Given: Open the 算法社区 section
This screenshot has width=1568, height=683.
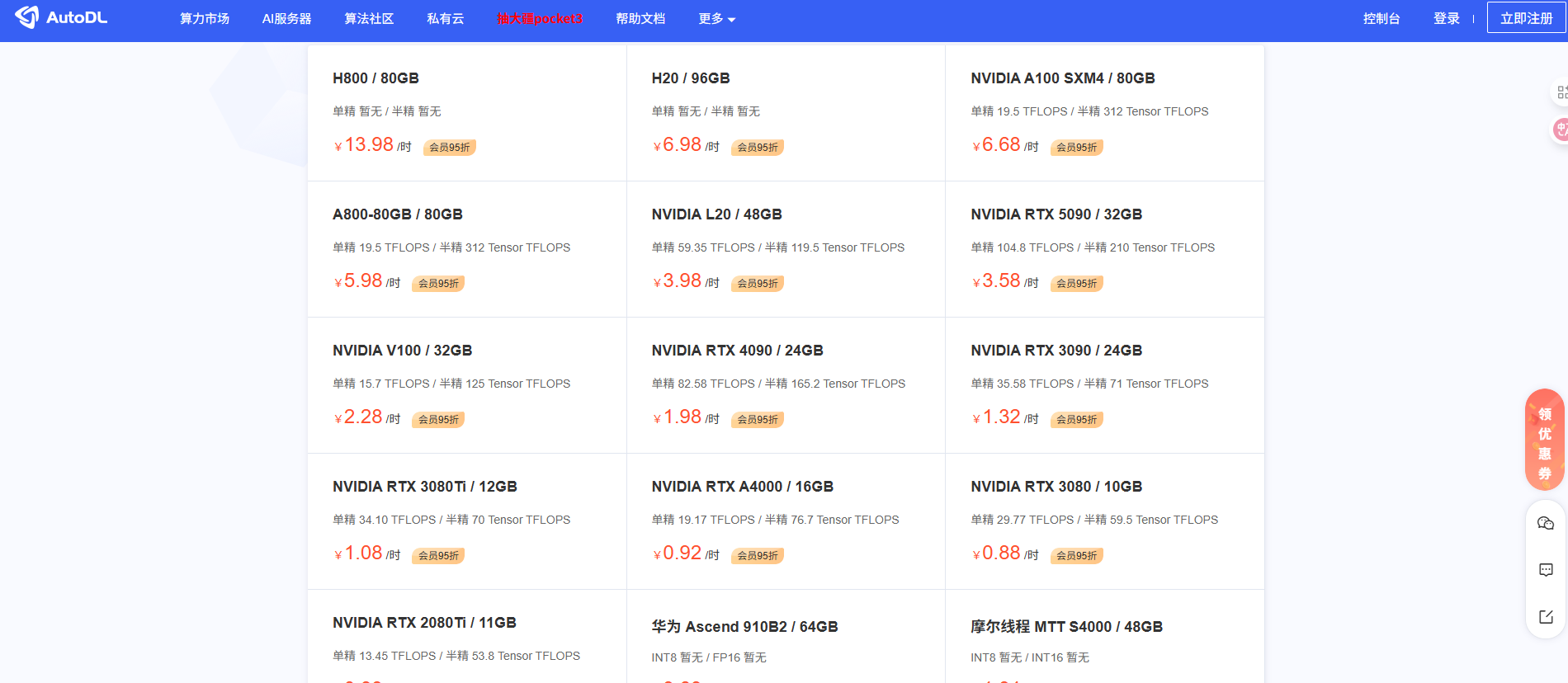Looking at the screenshot, I should 369,18.
